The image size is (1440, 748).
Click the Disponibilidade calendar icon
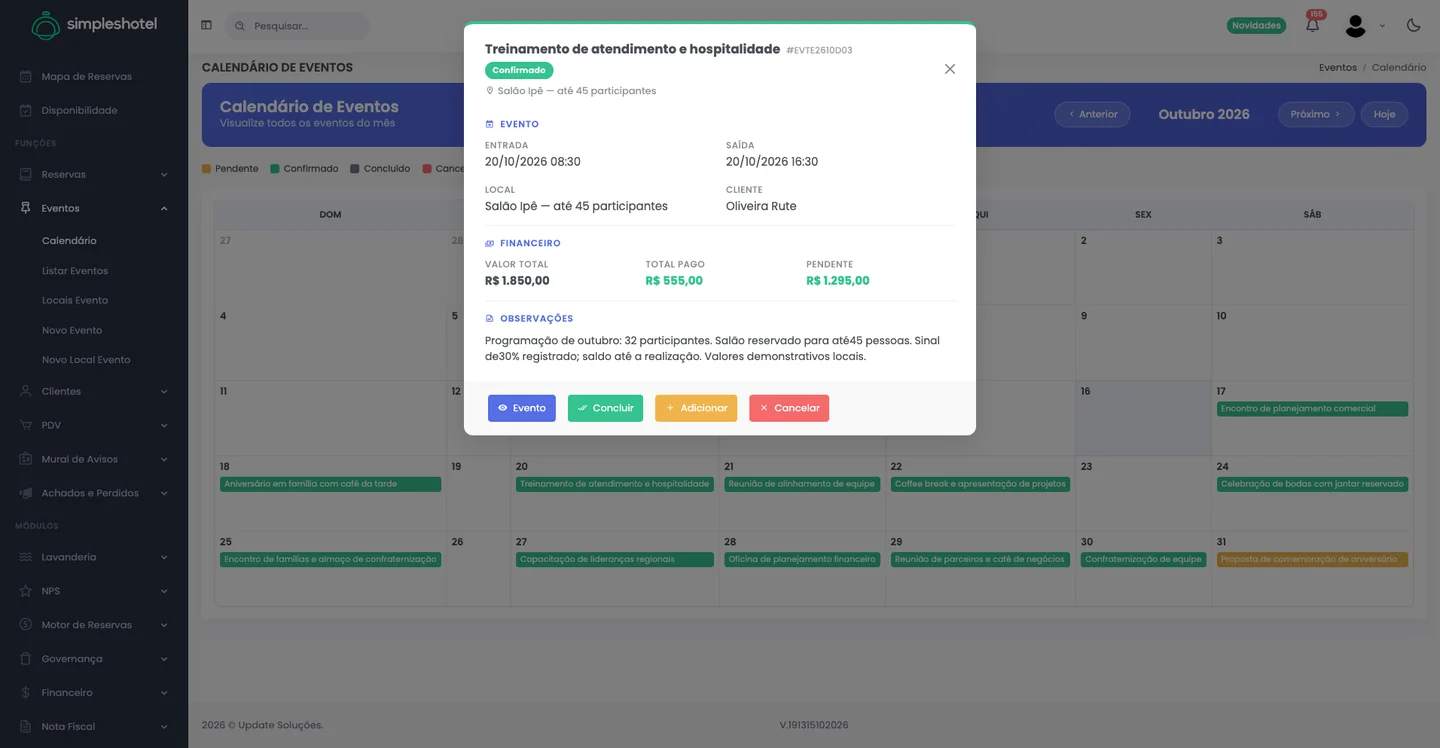(26, 110)
